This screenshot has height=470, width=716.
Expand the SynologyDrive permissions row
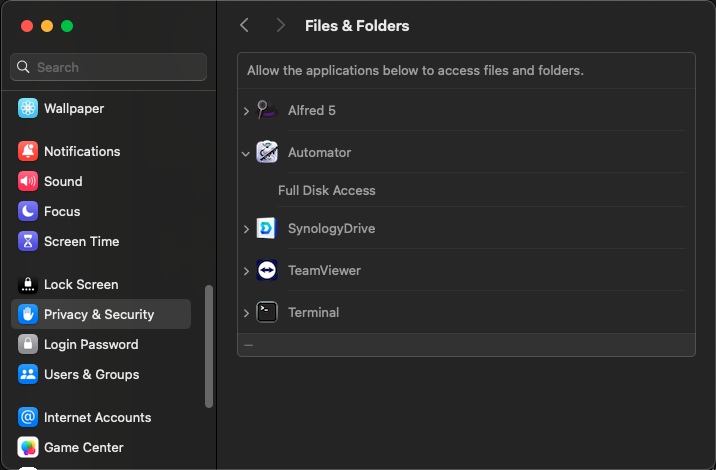tap(246, 230)
